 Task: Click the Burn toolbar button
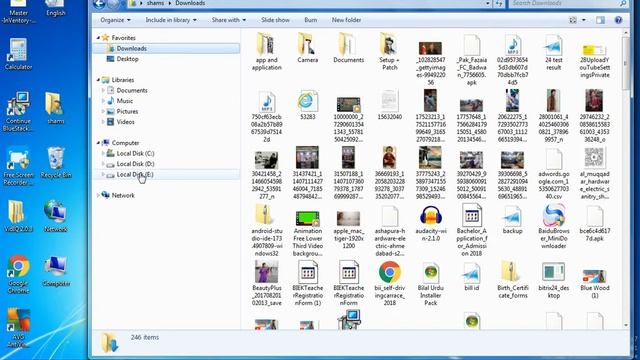pyautogui.click(x=310, y=20)
